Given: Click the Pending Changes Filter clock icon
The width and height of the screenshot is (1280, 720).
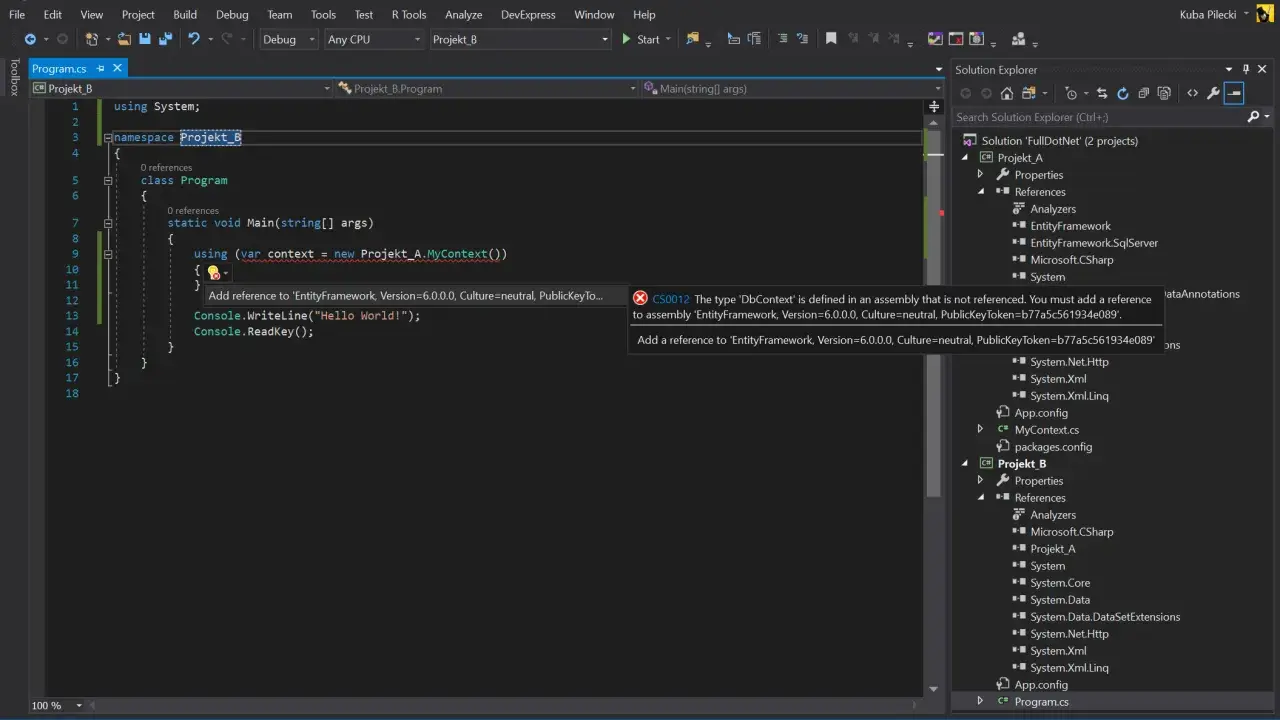Looking at the screenshot, I should click(x=1072, y=93).
